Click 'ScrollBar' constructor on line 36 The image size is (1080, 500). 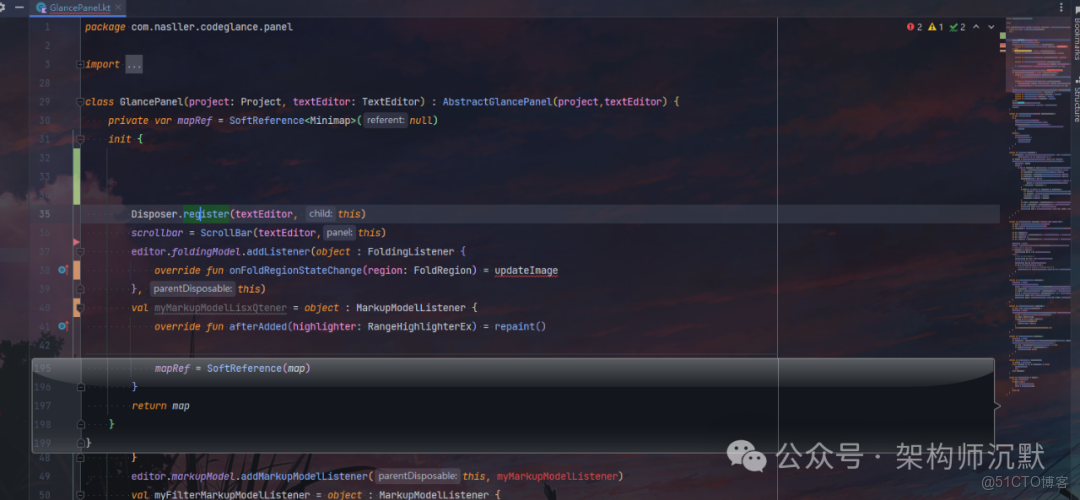coord(227,233)
